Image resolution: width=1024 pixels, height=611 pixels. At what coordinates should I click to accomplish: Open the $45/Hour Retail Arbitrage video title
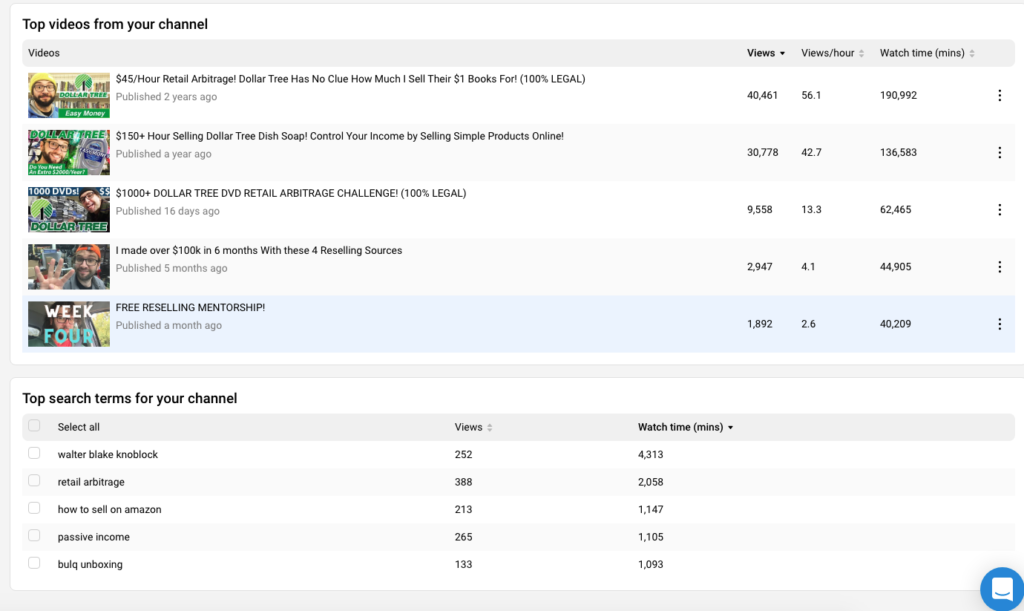pyautogui.click(x=350, y=79)
